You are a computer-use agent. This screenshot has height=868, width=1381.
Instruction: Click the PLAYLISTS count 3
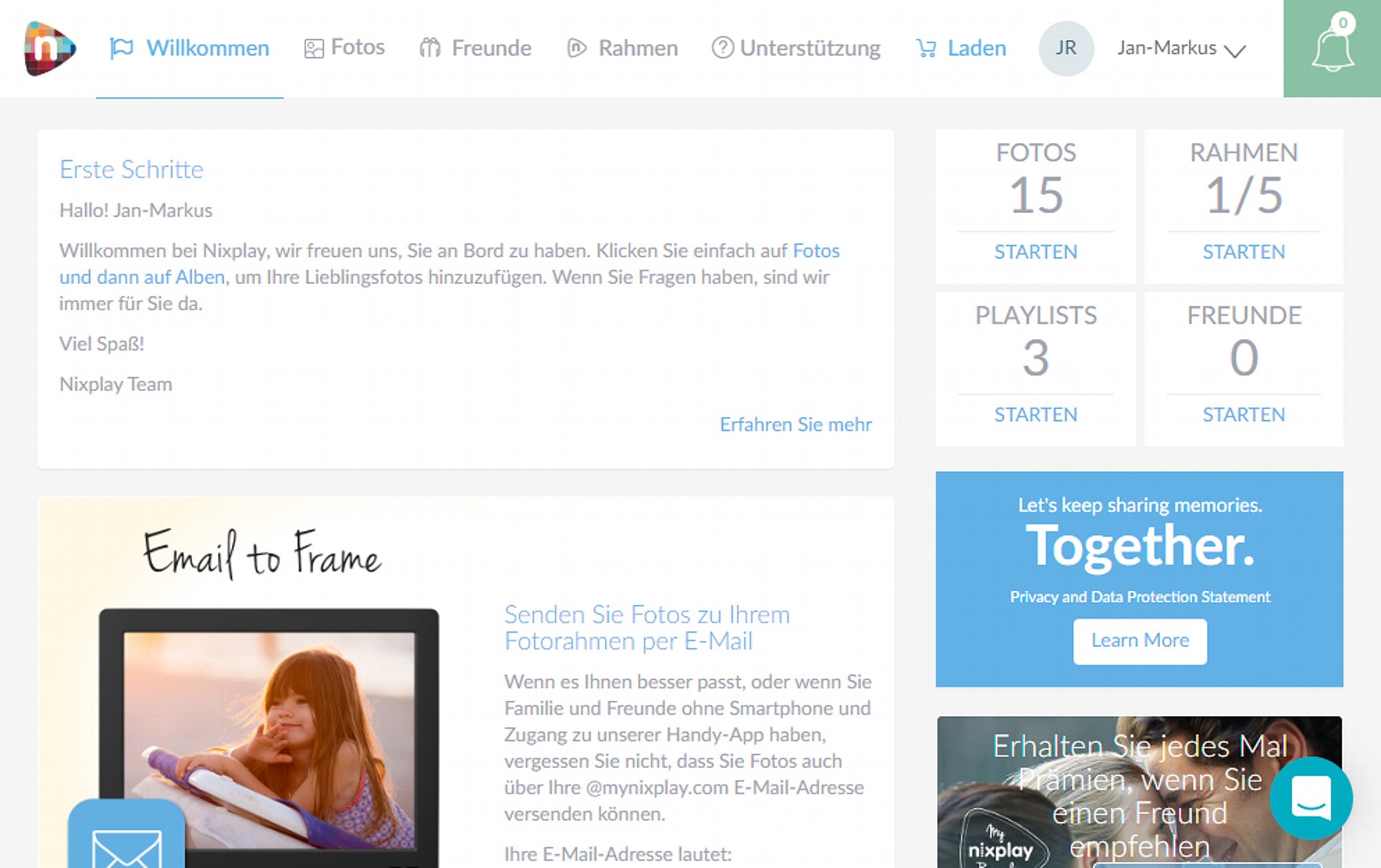coord(1036,358)
